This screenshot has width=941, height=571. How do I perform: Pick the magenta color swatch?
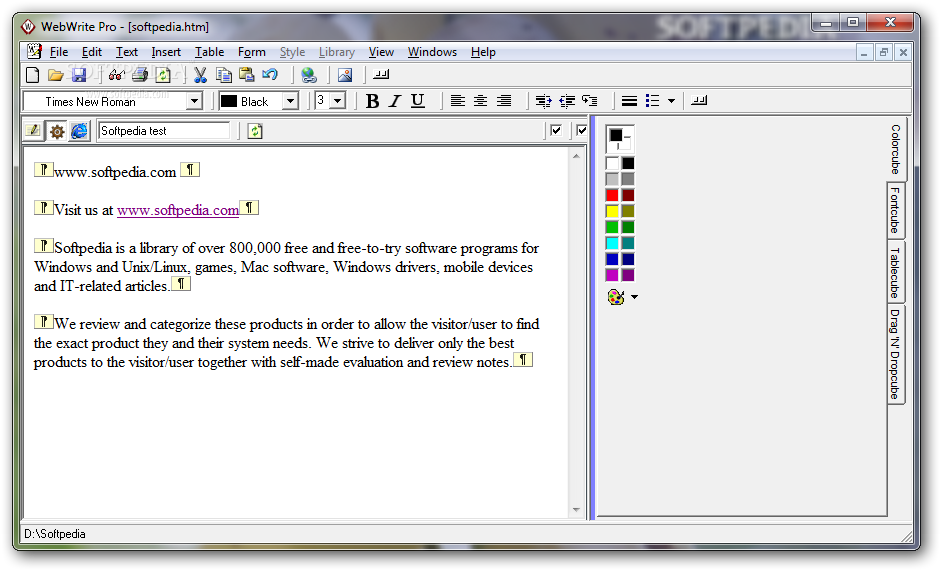pyautogui.click(x=612, y=275)
